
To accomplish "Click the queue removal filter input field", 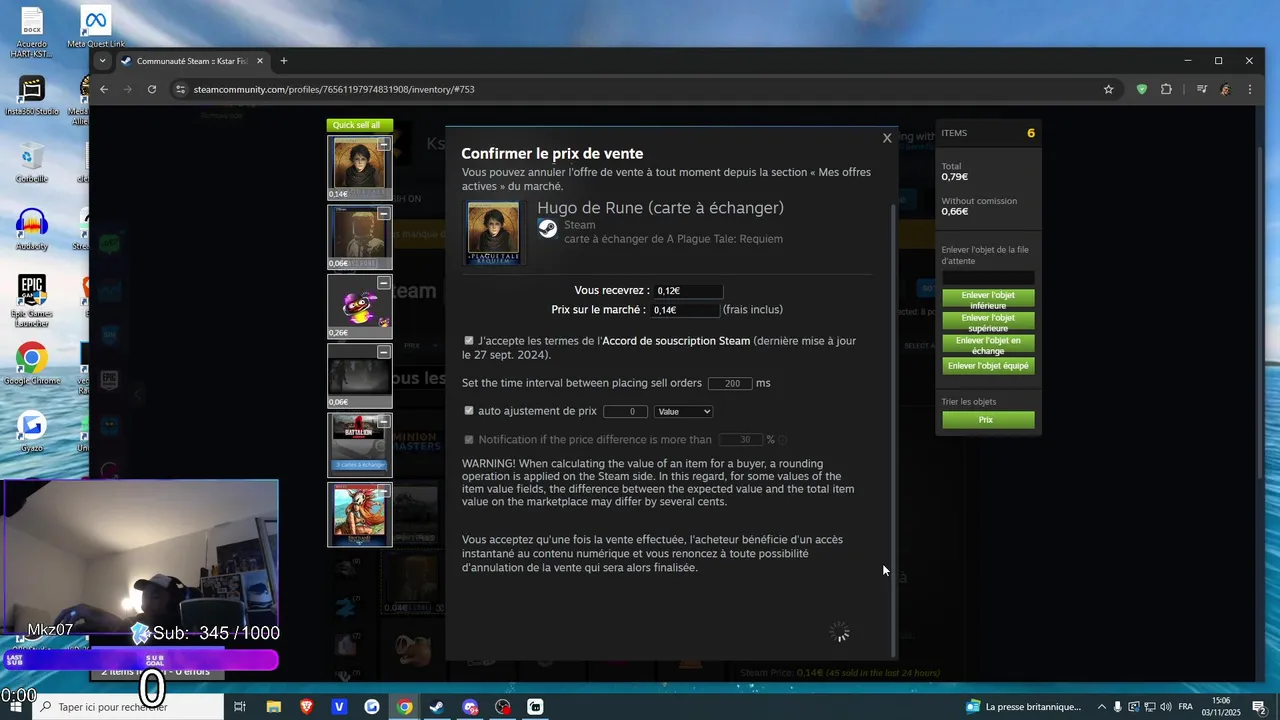I will pyautogui.click(x=988, y=278).
